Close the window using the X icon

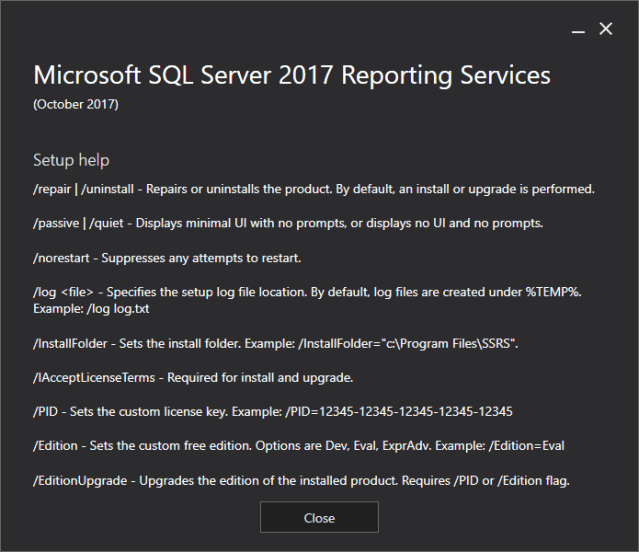tap(605, 30)
